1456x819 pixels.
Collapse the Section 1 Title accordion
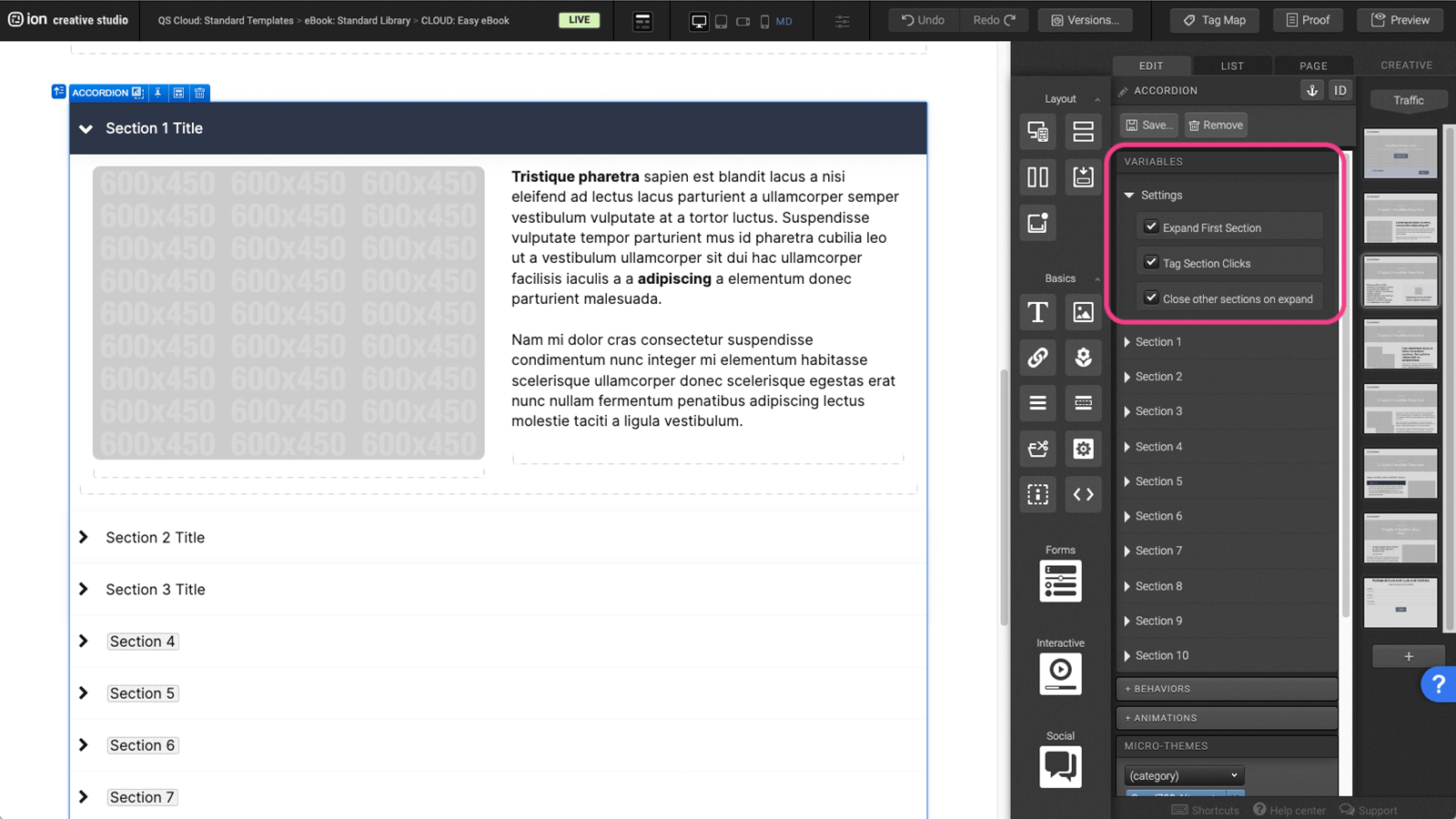[x=499, y=128]
